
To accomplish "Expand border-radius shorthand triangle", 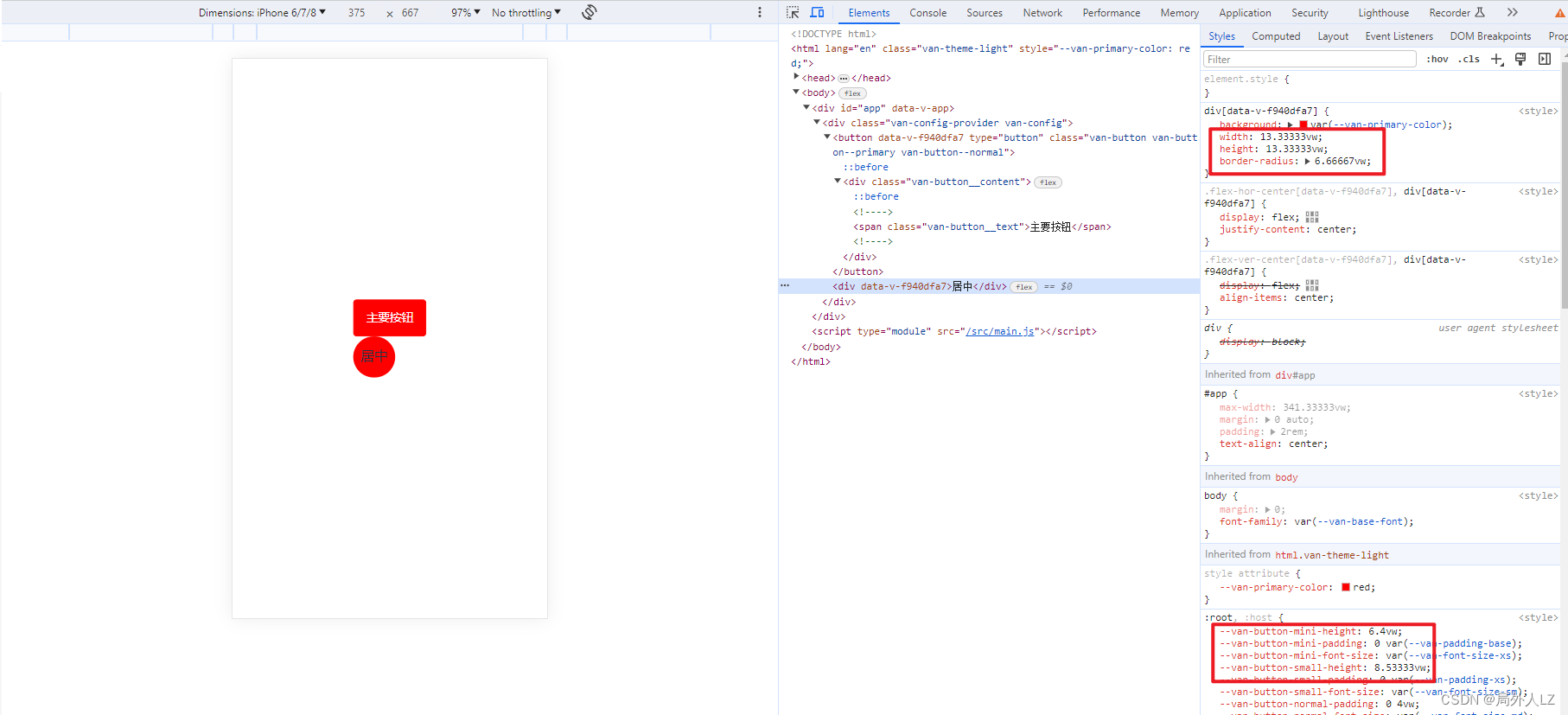I will (x=1307, y=161).
